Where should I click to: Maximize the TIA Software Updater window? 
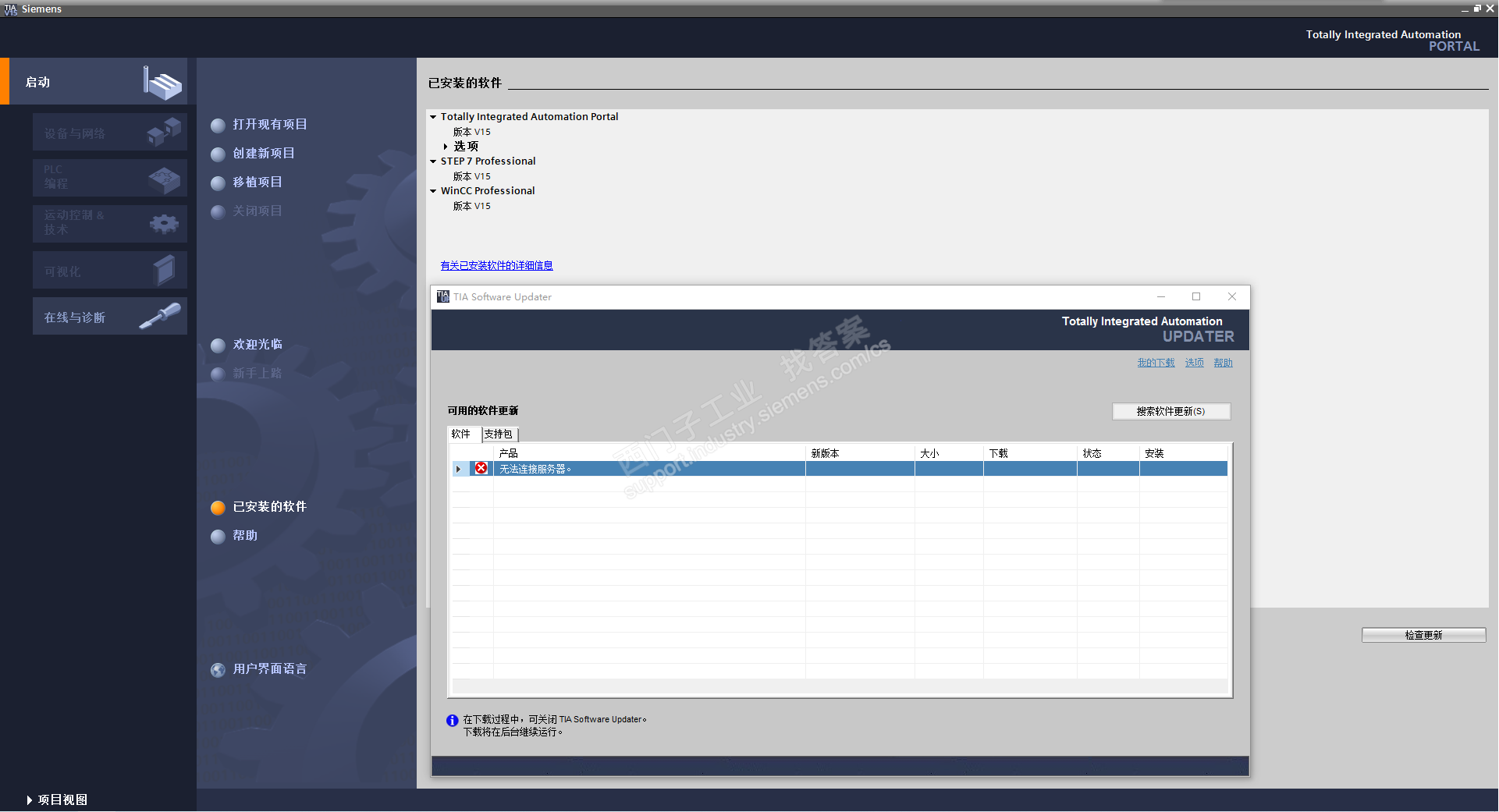pos(1196,297)
